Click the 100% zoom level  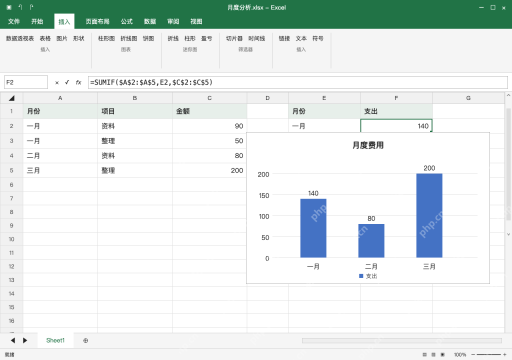tap(460, 355)
